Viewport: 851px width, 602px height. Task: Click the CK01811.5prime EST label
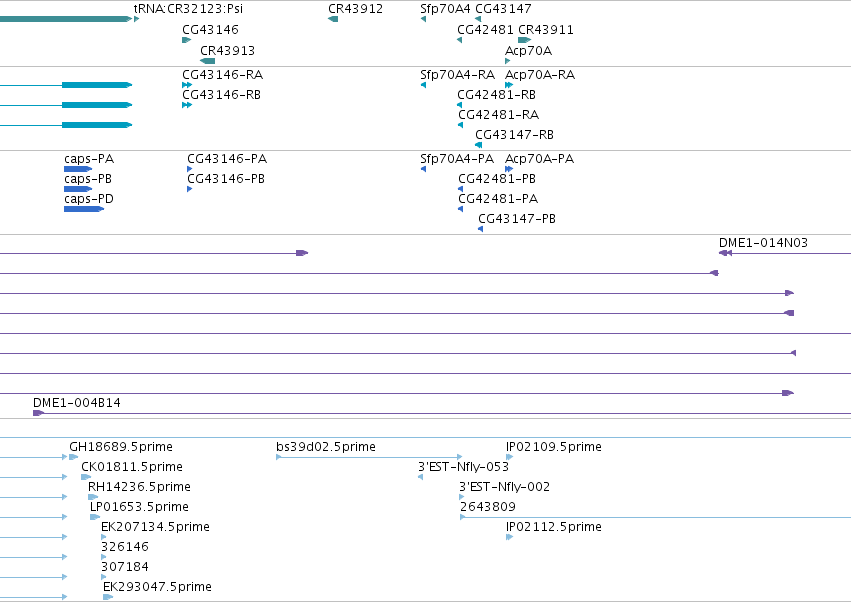(x=132, y=467)
